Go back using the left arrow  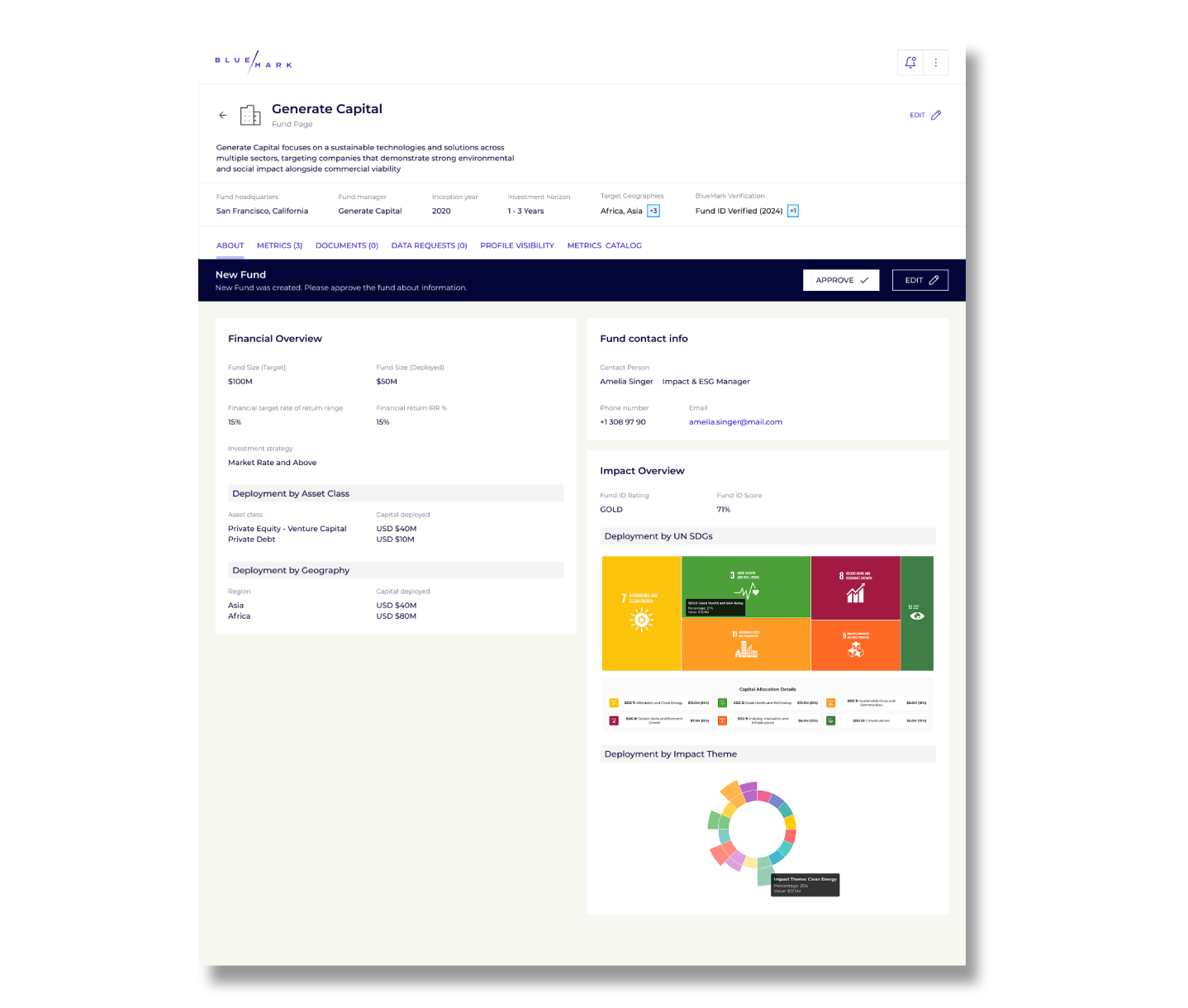click(x=223, y=116)
